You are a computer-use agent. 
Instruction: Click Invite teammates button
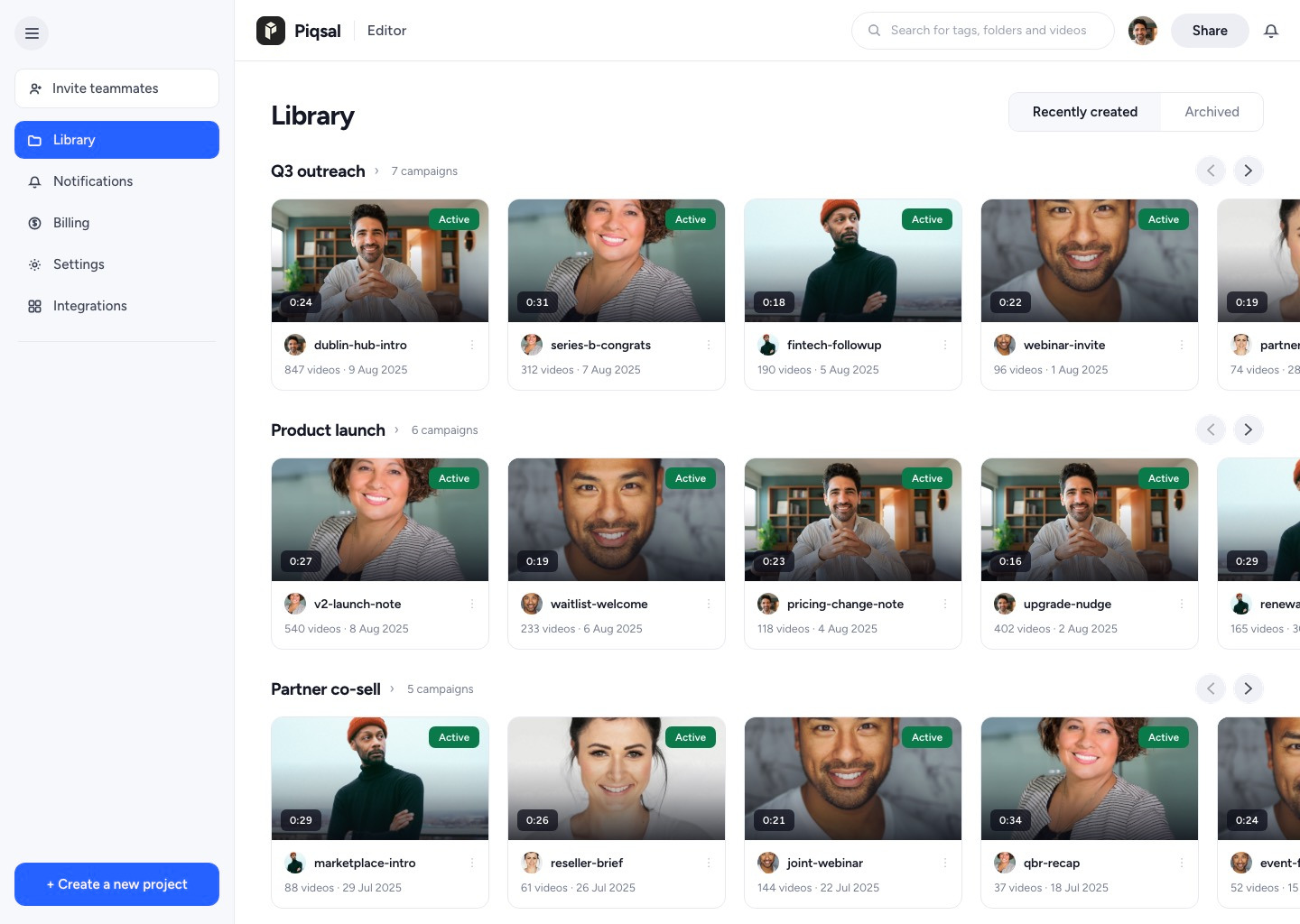click(116, 88)
